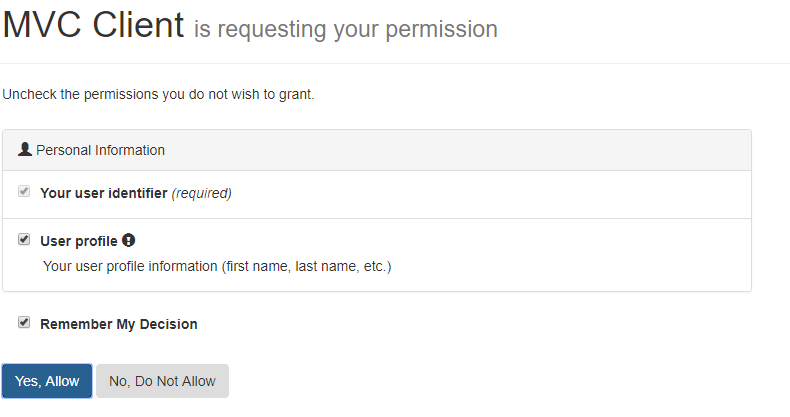Screen dimensions: 790x417
Task: Click the person icon beside Personal Information
Action: (x=25, y=149)
